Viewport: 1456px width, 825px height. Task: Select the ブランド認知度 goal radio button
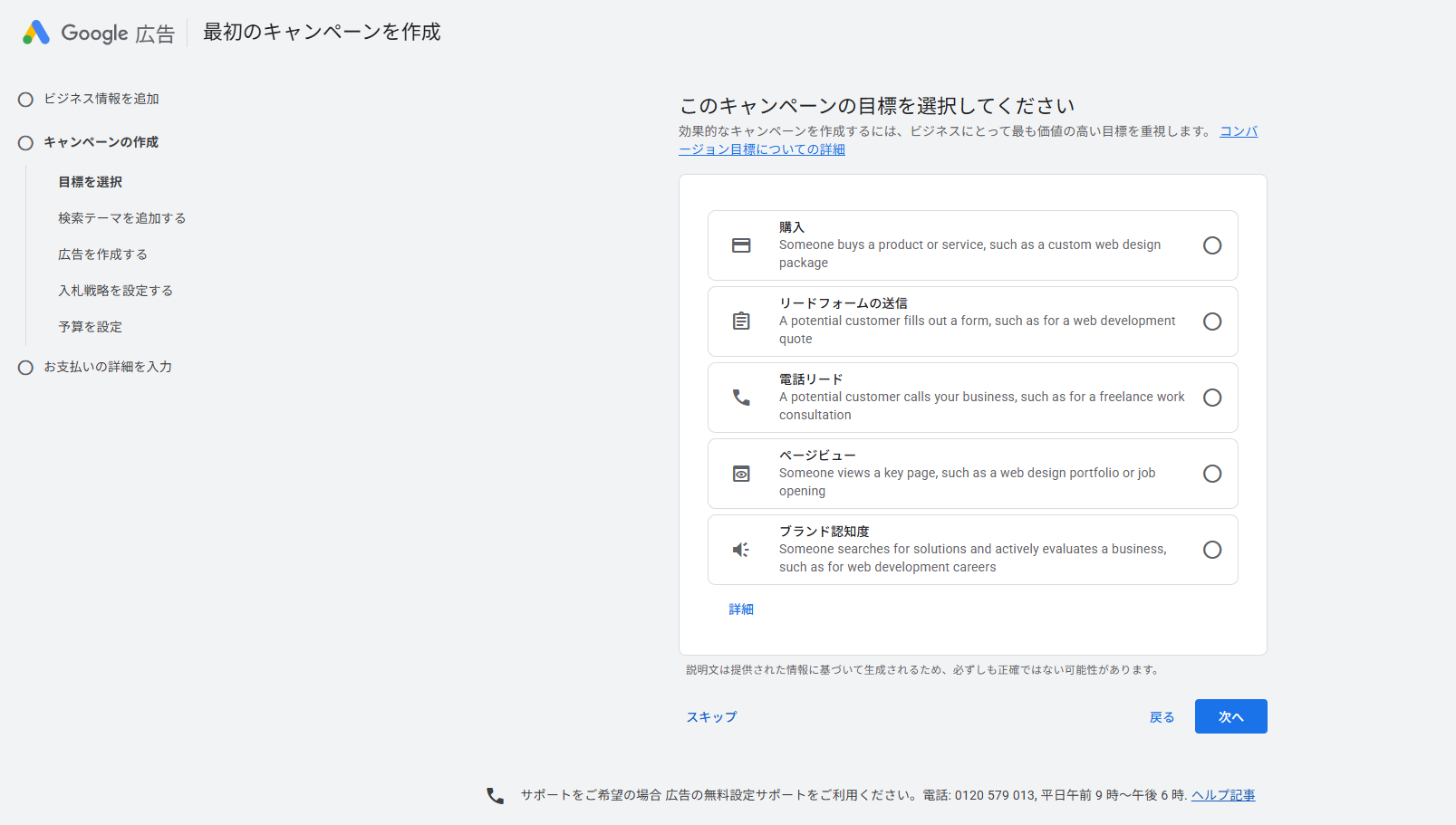point(1212,549)
